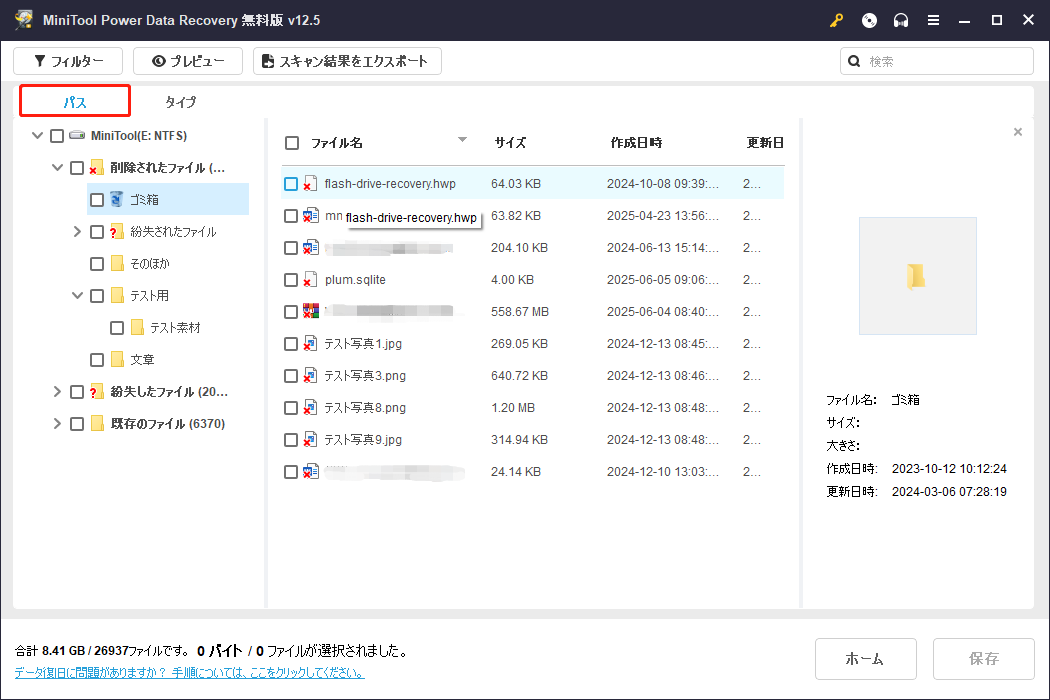Screen dimensions: 1050x700
Task: Click the MiniTool app logo icon
Action: click(23, 19)
